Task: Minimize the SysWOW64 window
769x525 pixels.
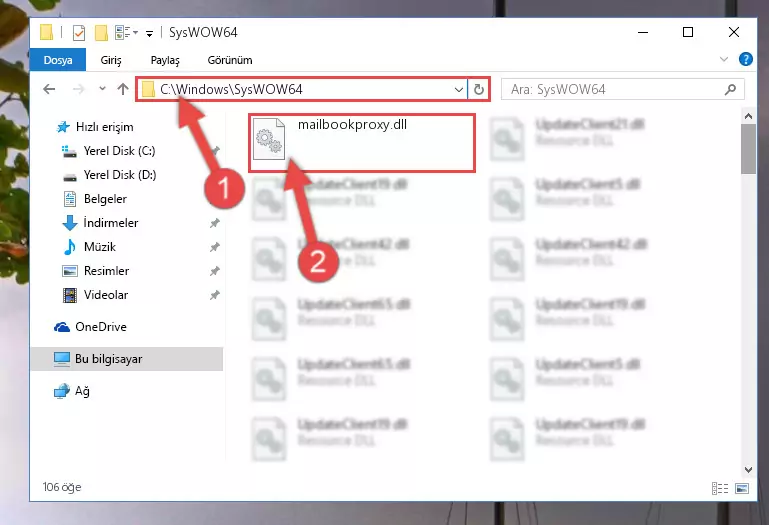Action: tap(643, 32)
